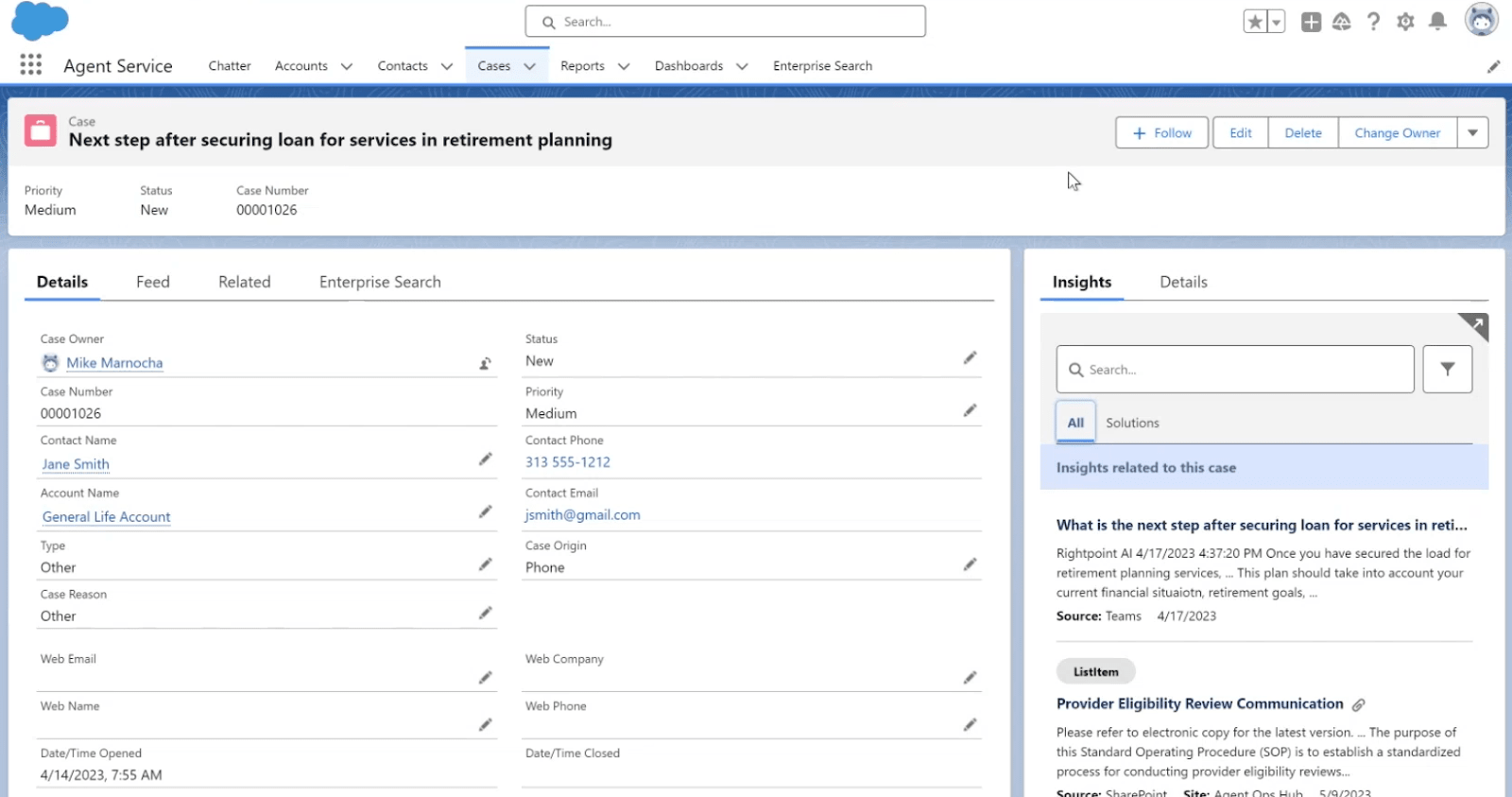Open the Favorites list dropdown arrow
The width and height of the screenshot is (1512, 797).
[1276, 22]
